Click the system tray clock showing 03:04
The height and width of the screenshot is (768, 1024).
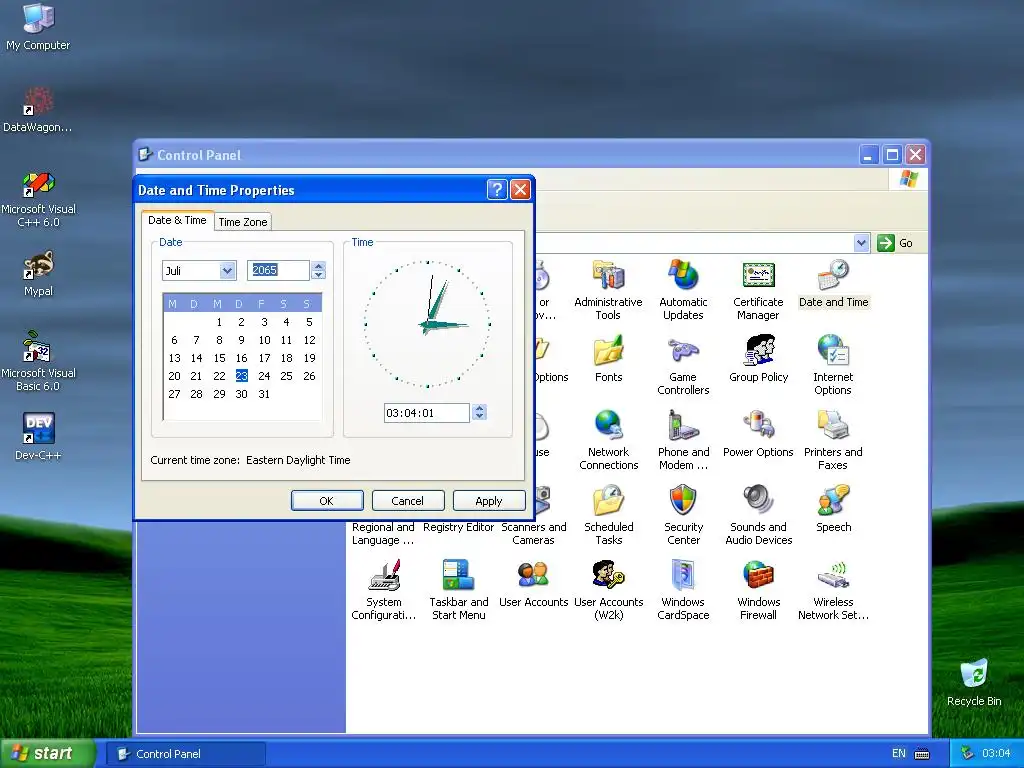[x=996, y=754]
